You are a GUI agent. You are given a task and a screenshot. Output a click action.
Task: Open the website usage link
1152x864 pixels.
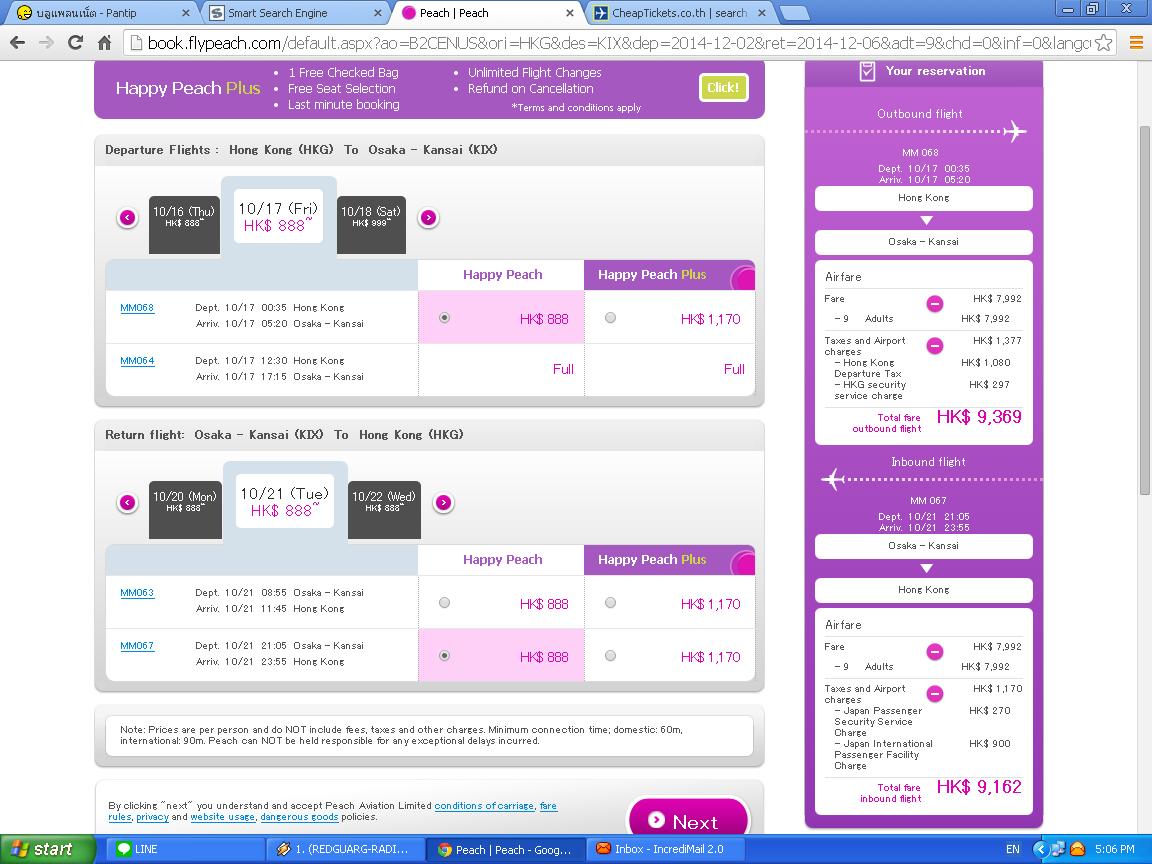point(223,816)
